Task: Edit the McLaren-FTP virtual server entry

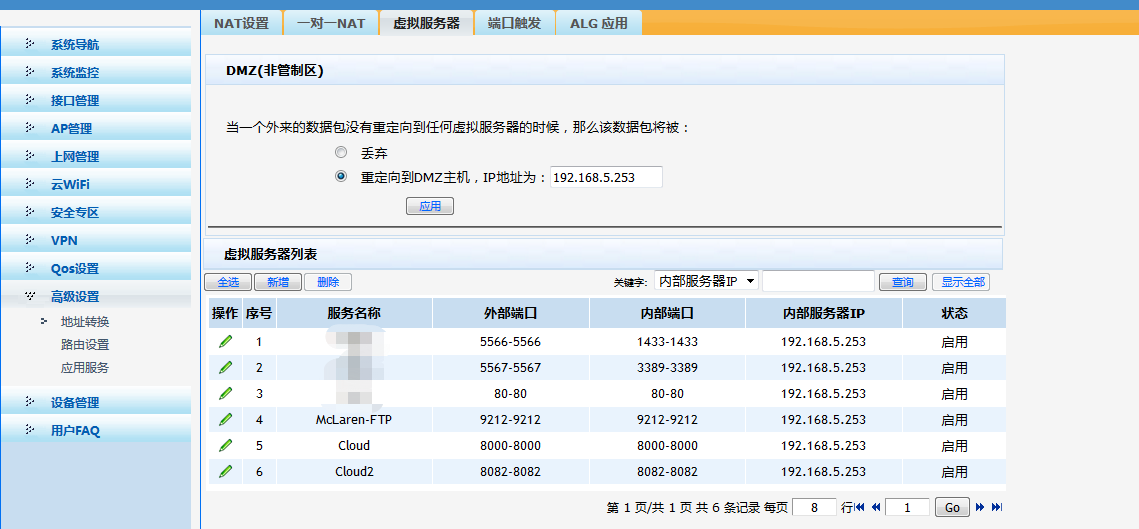Action: 225,420
